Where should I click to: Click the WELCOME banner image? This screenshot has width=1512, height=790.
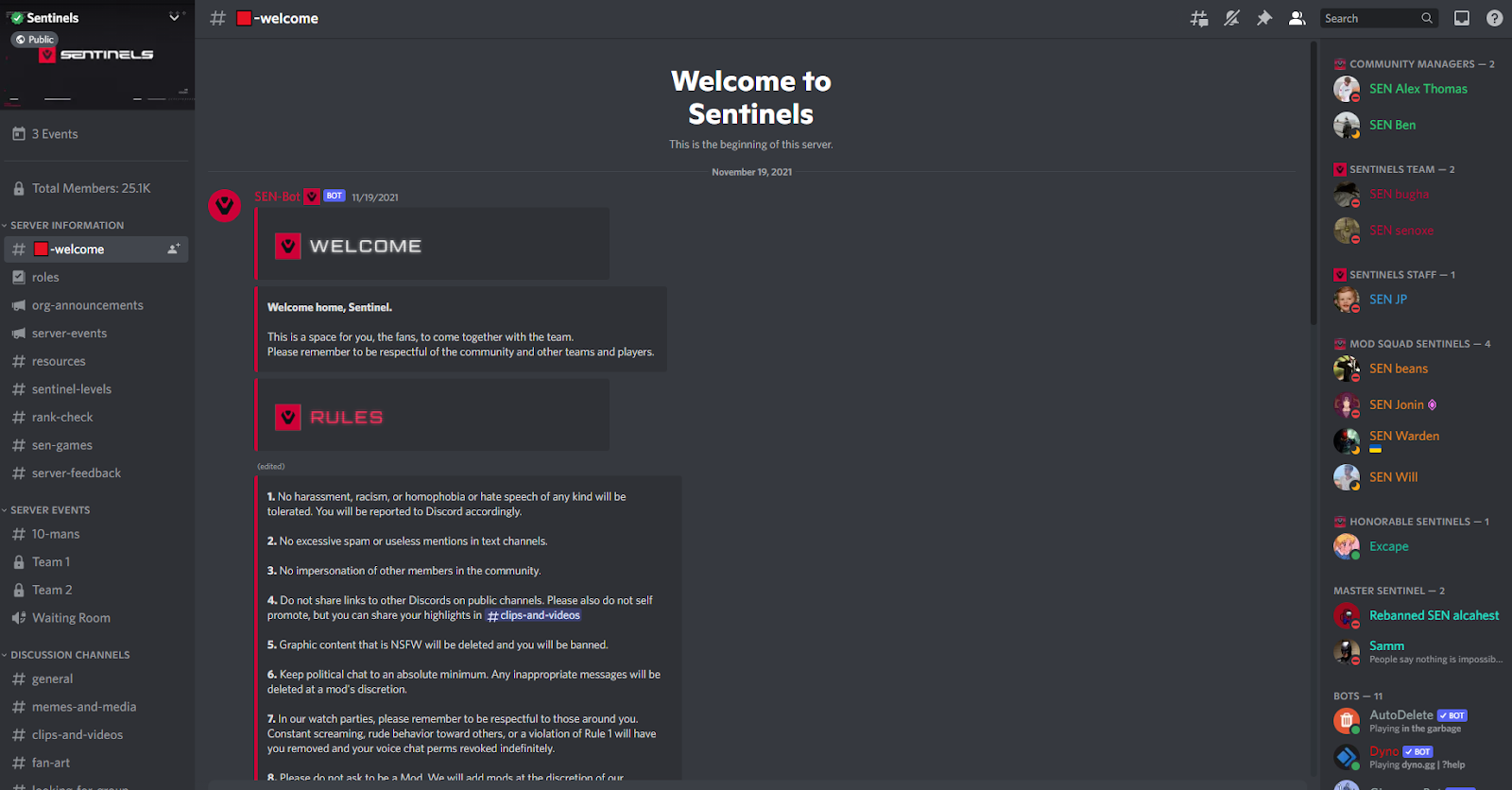tap(434, 246)
